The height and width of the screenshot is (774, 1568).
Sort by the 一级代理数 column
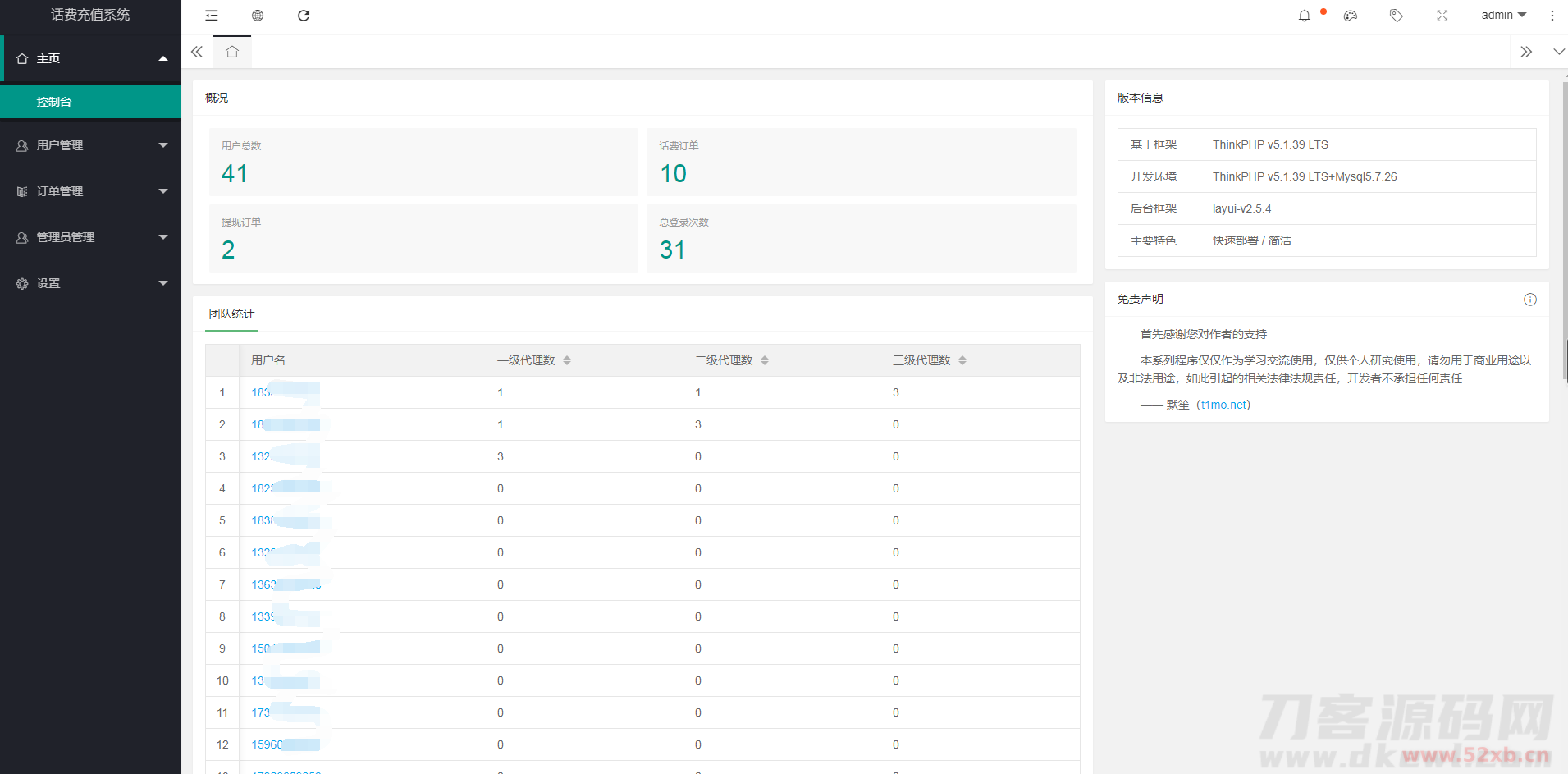click(567, 360)
